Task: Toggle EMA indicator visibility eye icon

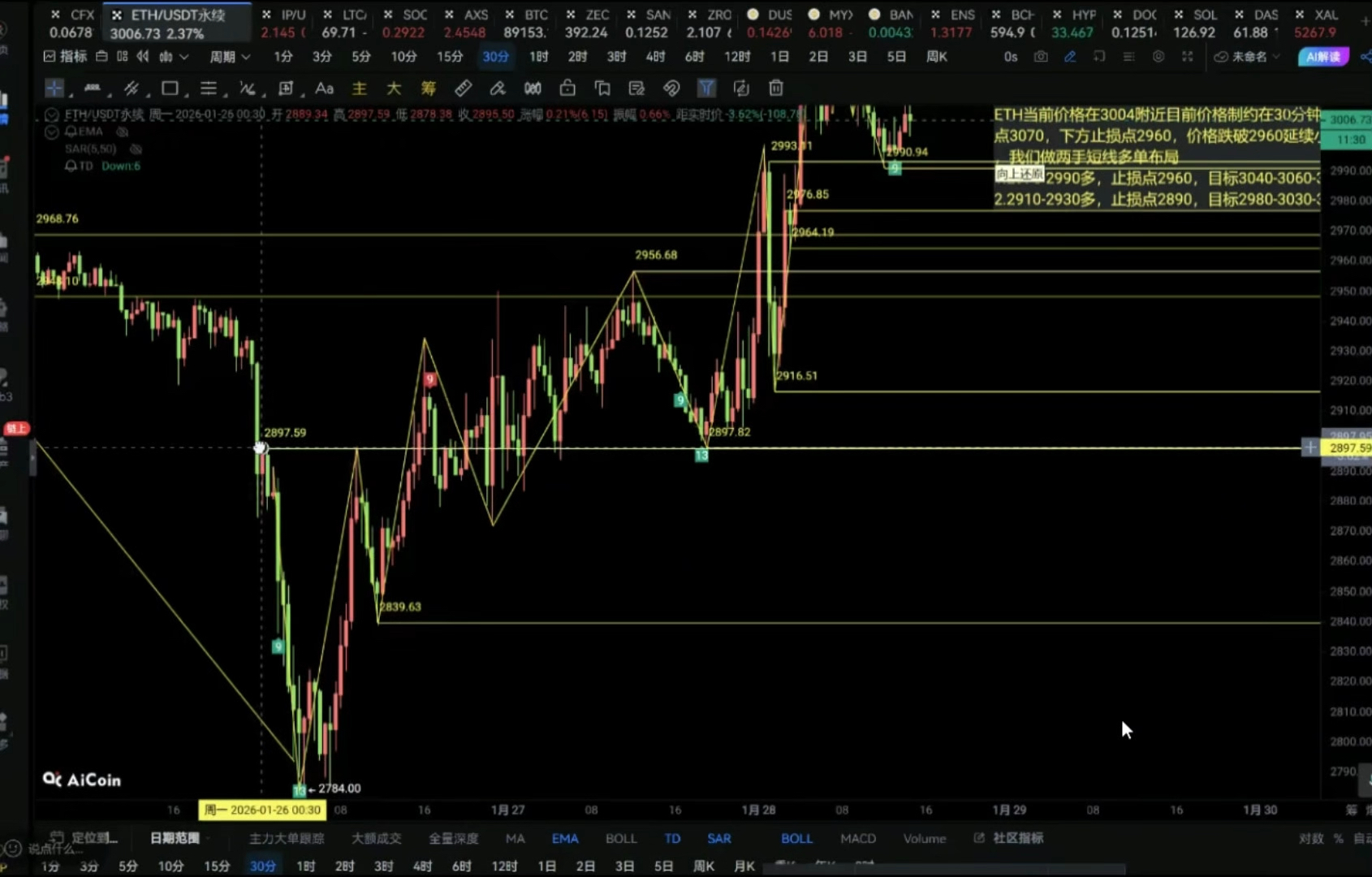Action: 122,132
